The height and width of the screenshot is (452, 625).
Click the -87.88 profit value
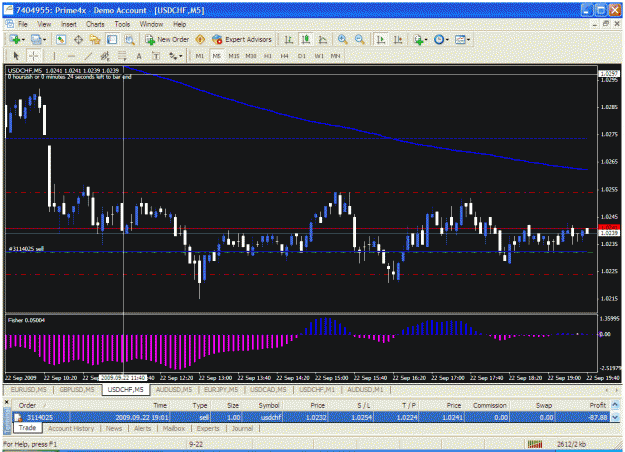(x=598, y=417)
